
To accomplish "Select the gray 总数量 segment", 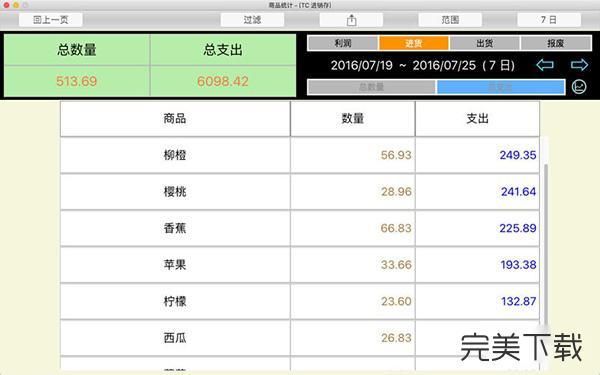I will click(x=372, y=87).
